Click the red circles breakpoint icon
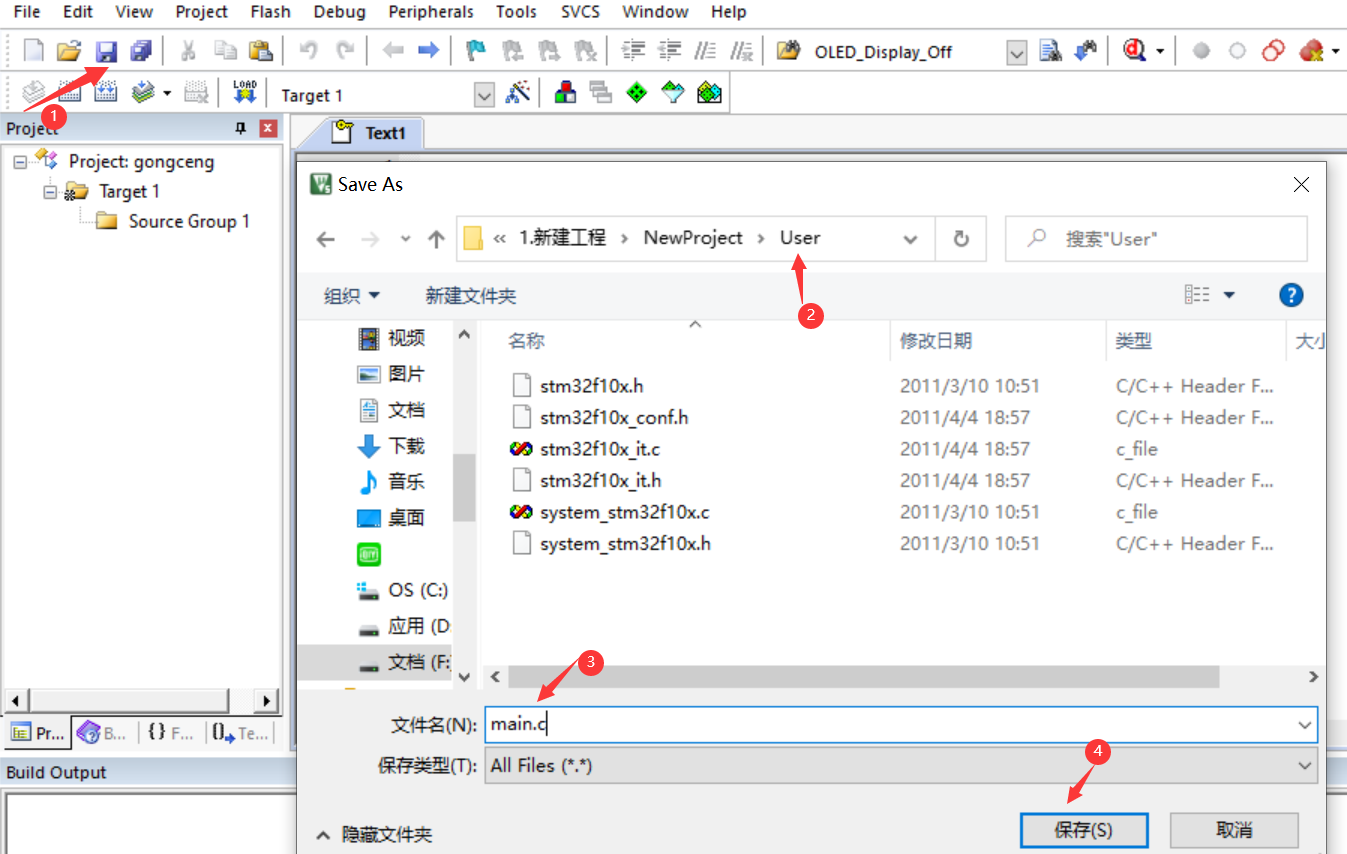The width and height of the screenshot is (1347, 854). pyautogui.click(x=1273, y=50)
